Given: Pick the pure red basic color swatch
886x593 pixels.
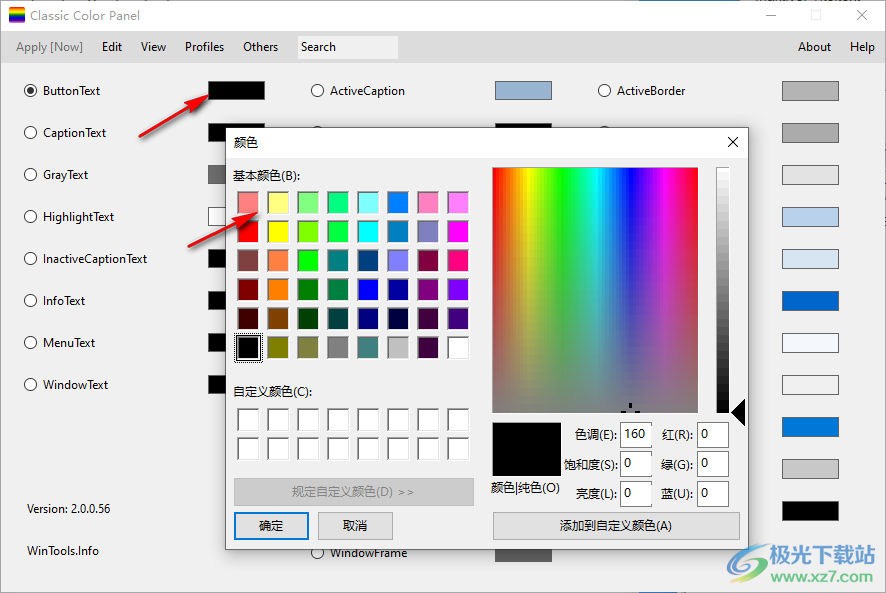Looking at the screenshot, I should click(x=248, y=231).
